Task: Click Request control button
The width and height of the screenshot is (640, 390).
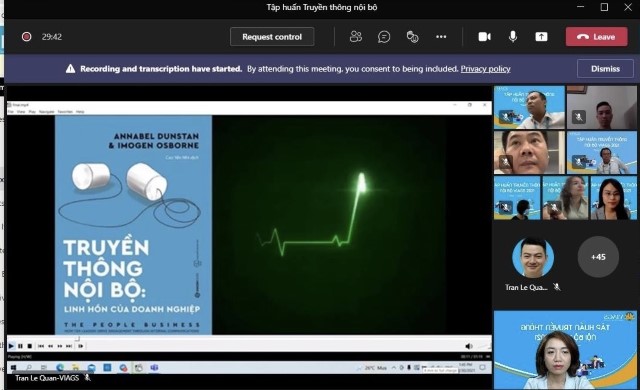Action: 272,37
